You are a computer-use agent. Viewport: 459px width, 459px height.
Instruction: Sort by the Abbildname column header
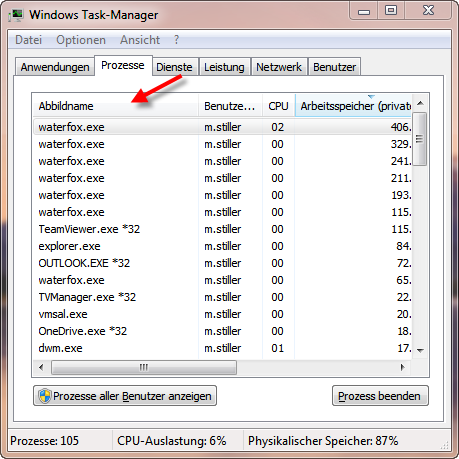pos(115,106)
